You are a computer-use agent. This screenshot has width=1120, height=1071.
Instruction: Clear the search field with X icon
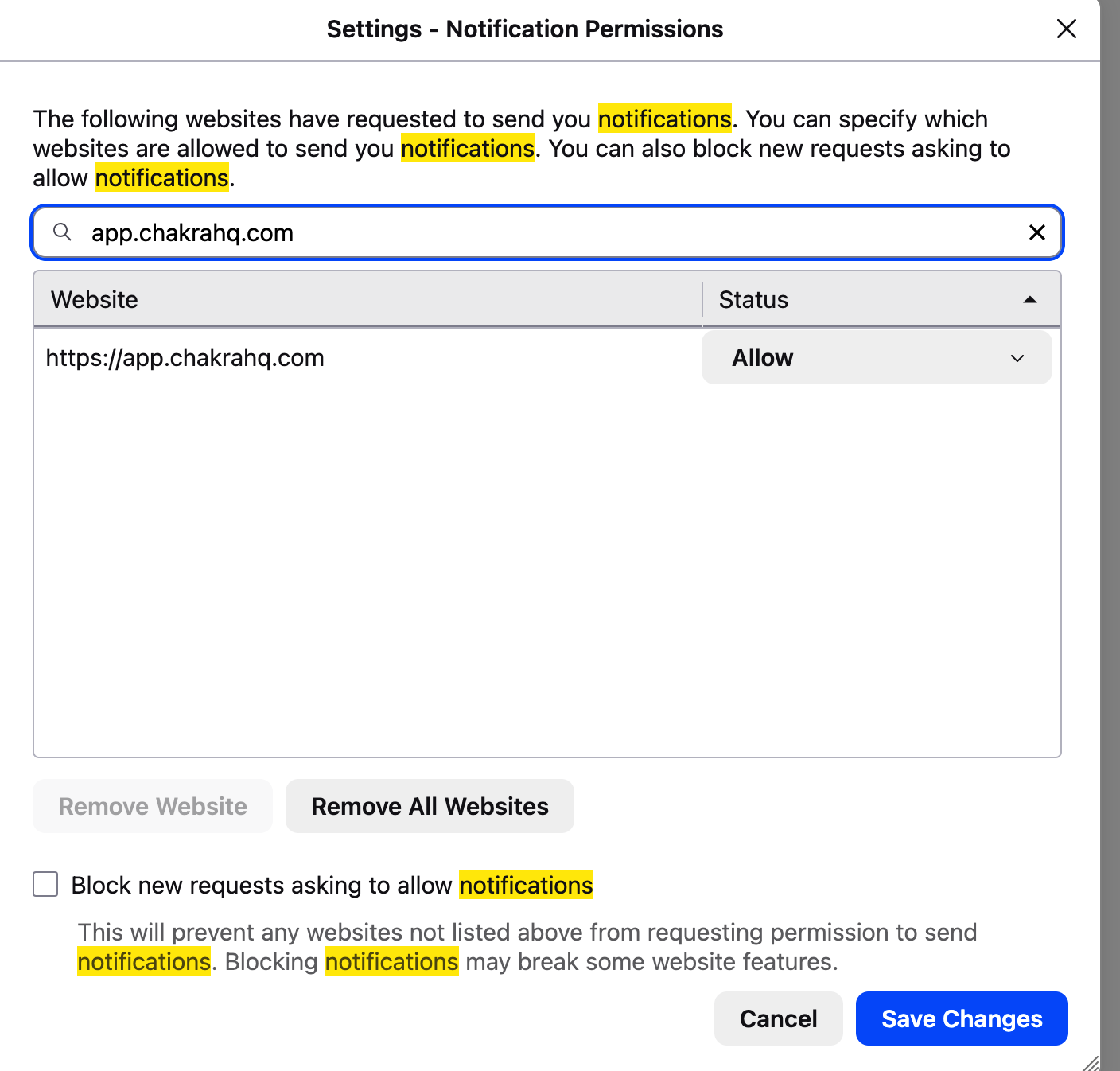coord(1036,232)
